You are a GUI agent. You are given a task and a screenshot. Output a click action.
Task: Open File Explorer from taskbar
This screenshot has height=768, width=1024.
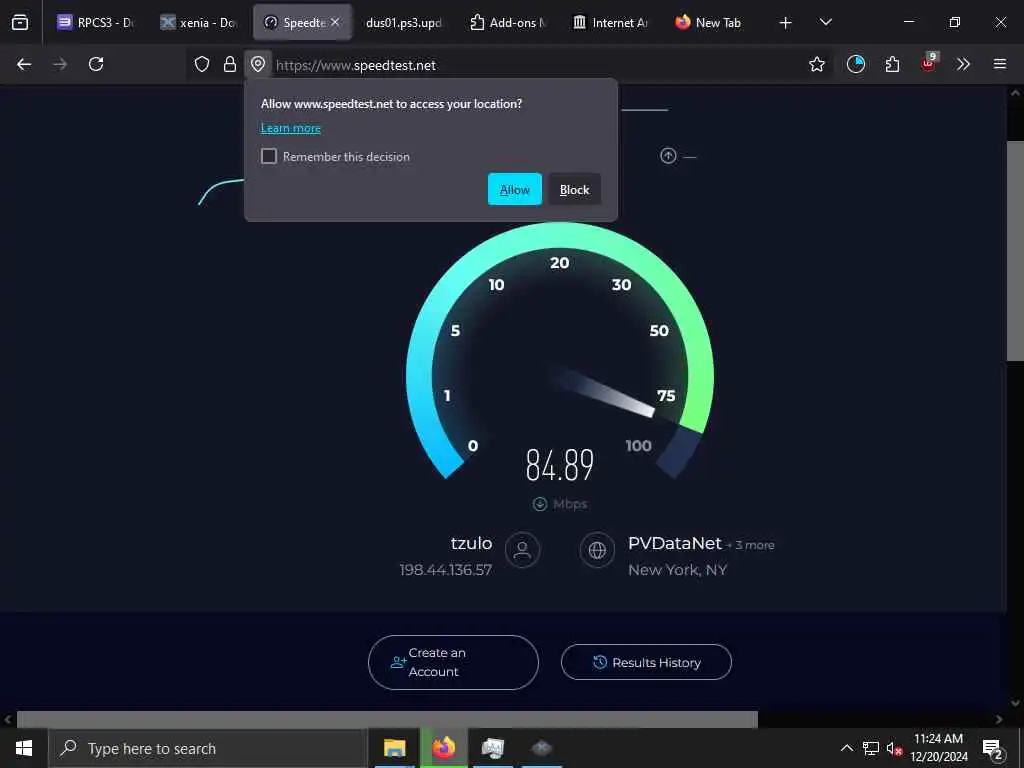coord(394,748)
